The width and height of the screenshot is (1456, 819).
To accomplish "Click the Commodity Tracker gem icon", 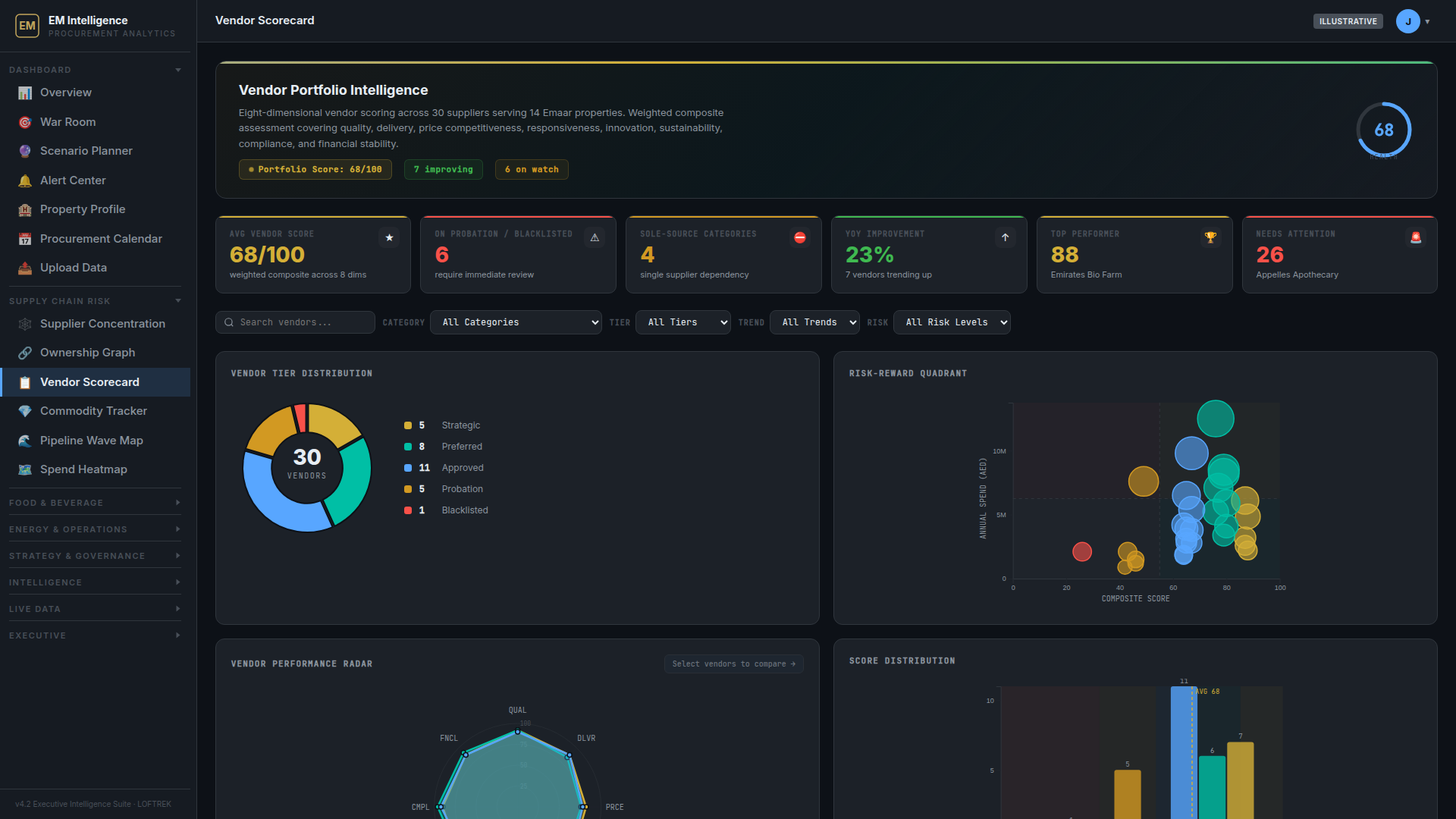I will tap(25, 411).
